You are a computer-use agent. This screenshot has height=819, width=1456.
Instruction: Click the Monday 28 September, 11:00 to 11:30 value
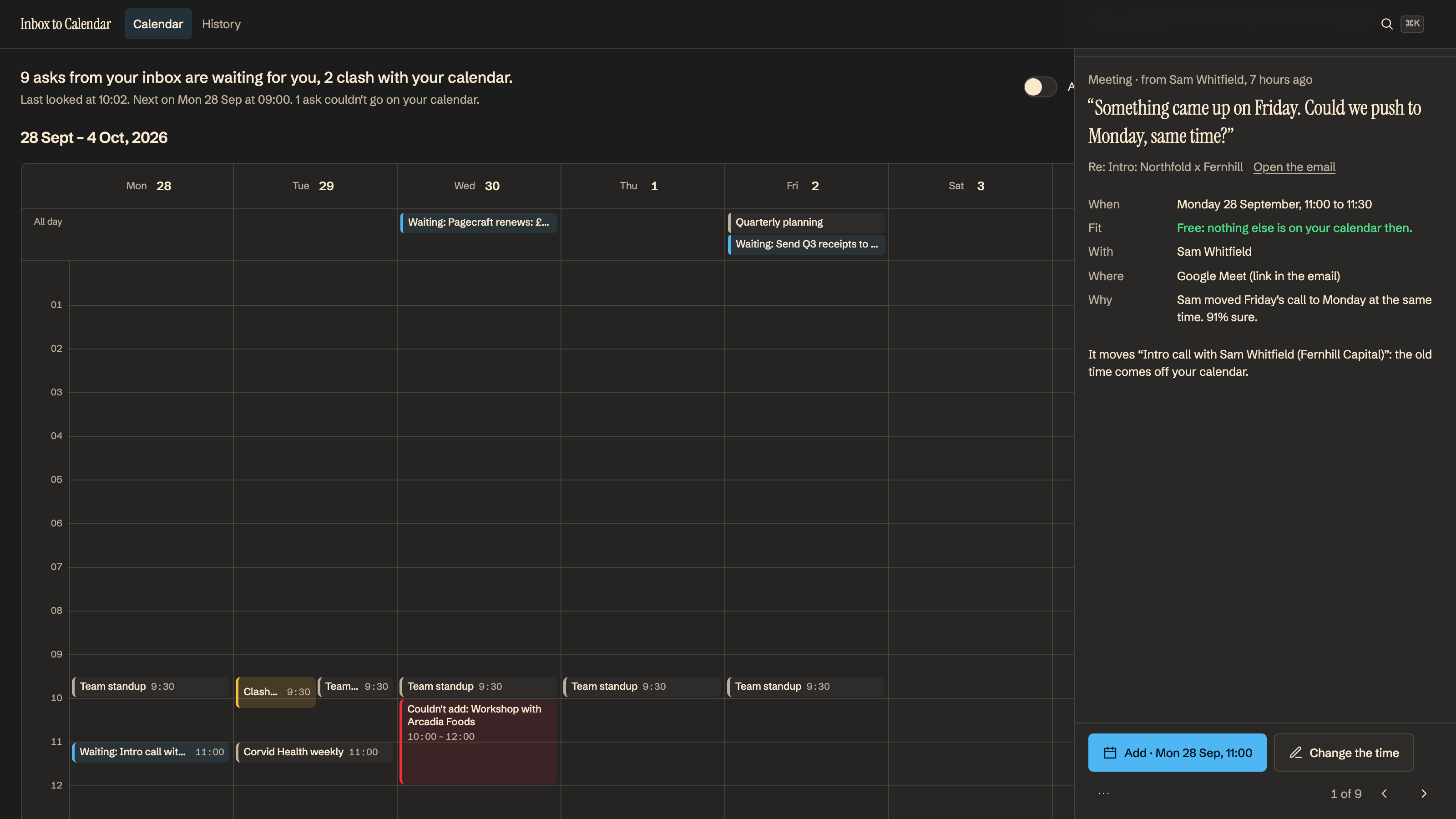1274,204
